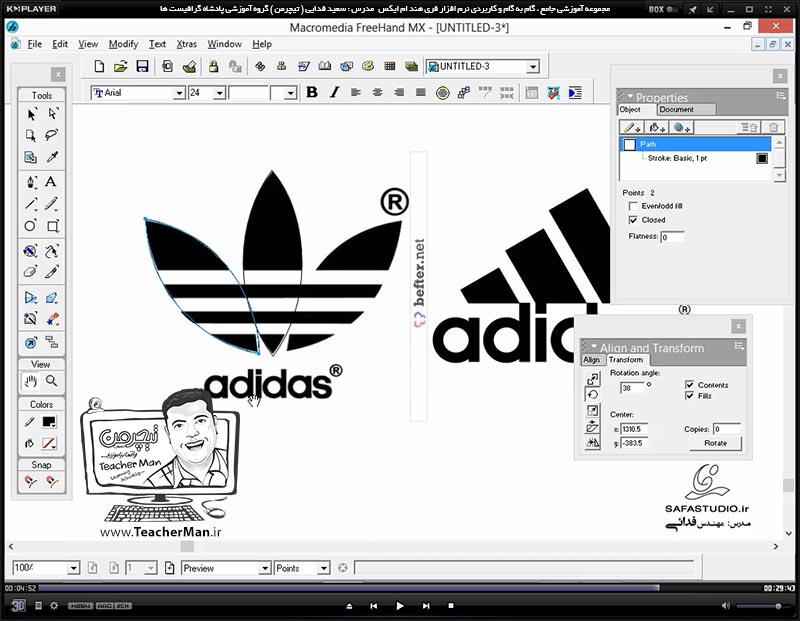Image resolution: width=800 pixels, height=621 pixels.
Task: Collapse the Properties panel
Action: pos(631,95)
